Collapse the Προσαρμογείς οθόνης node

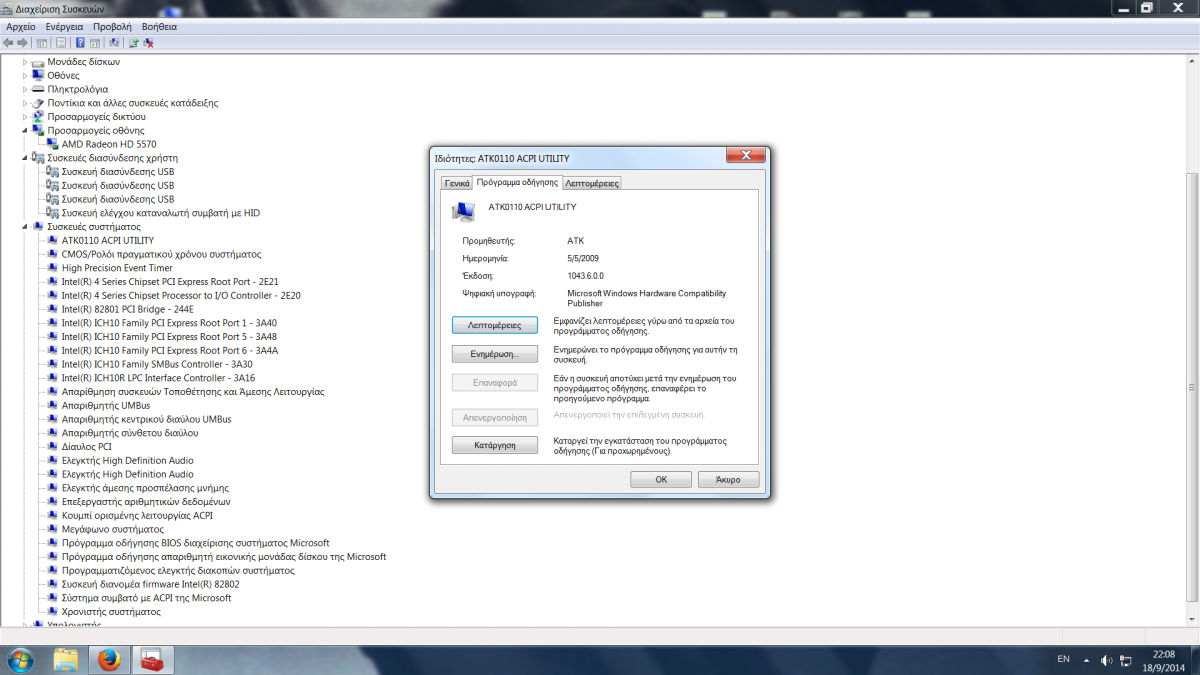(x=25, y=130)
